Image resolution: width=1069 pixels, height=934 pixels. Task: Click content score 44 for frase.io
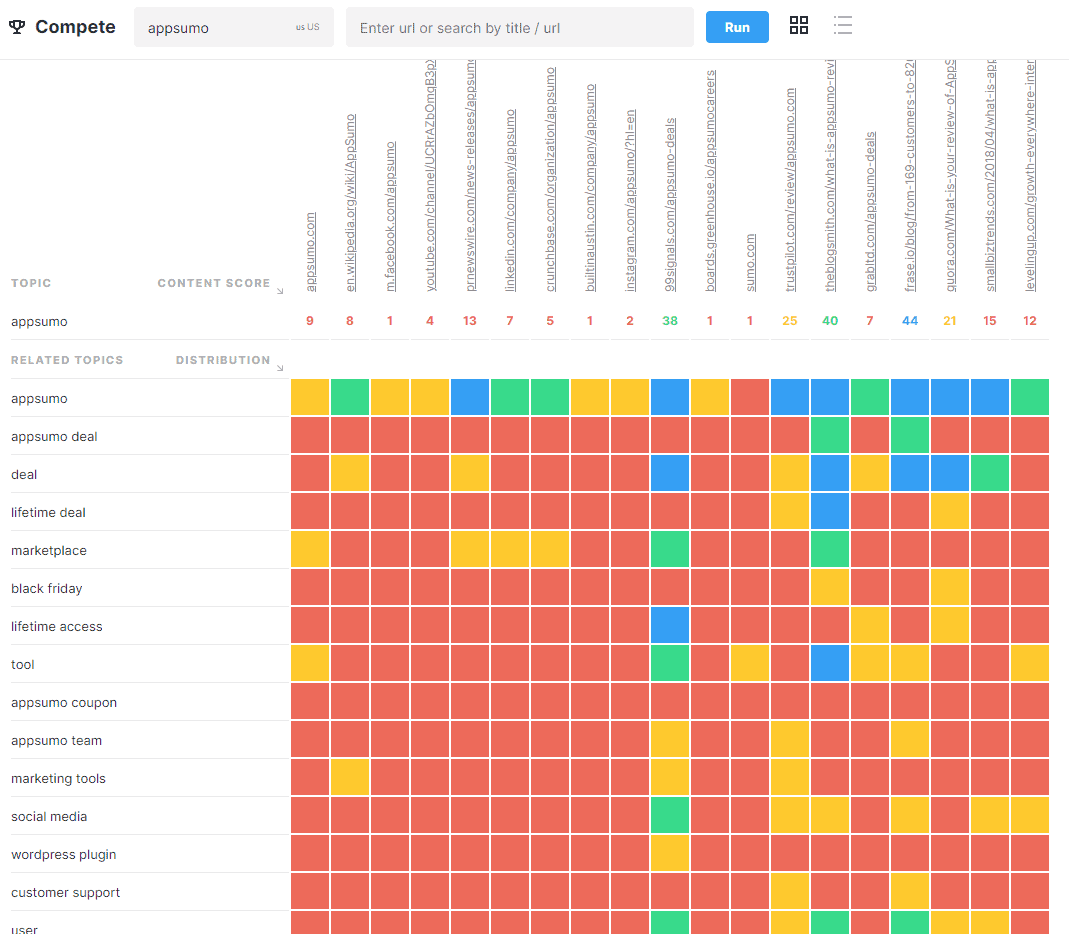point(910,320)
